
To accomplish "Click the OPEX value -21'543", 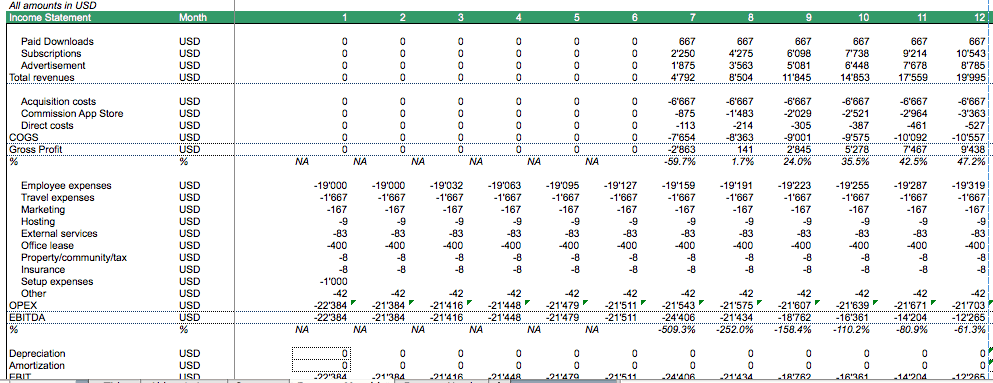I will [x=680, y=306].
